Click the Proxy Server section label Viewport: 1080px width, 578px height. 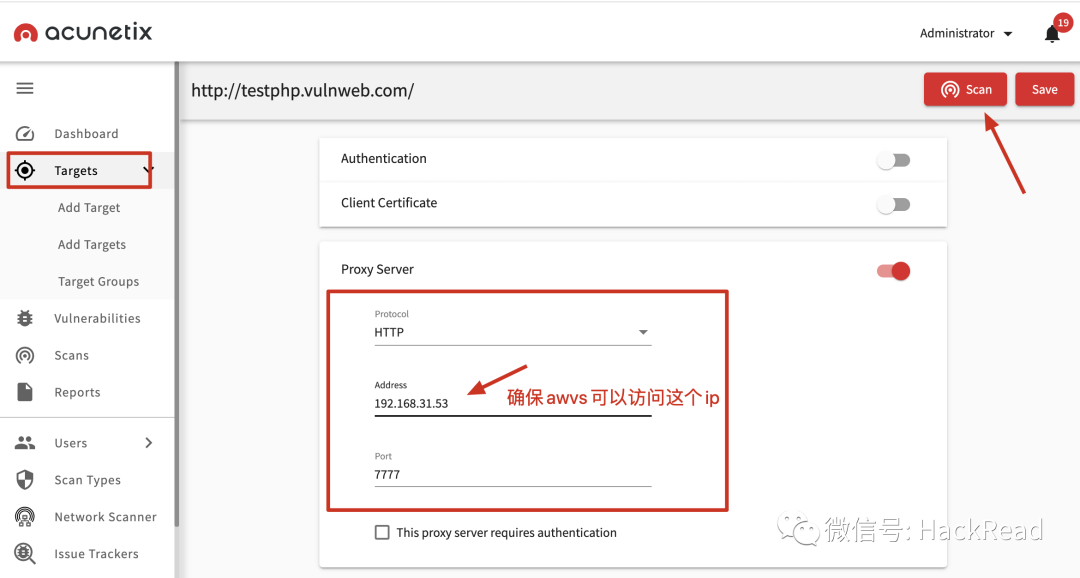(x=377, y=269)
